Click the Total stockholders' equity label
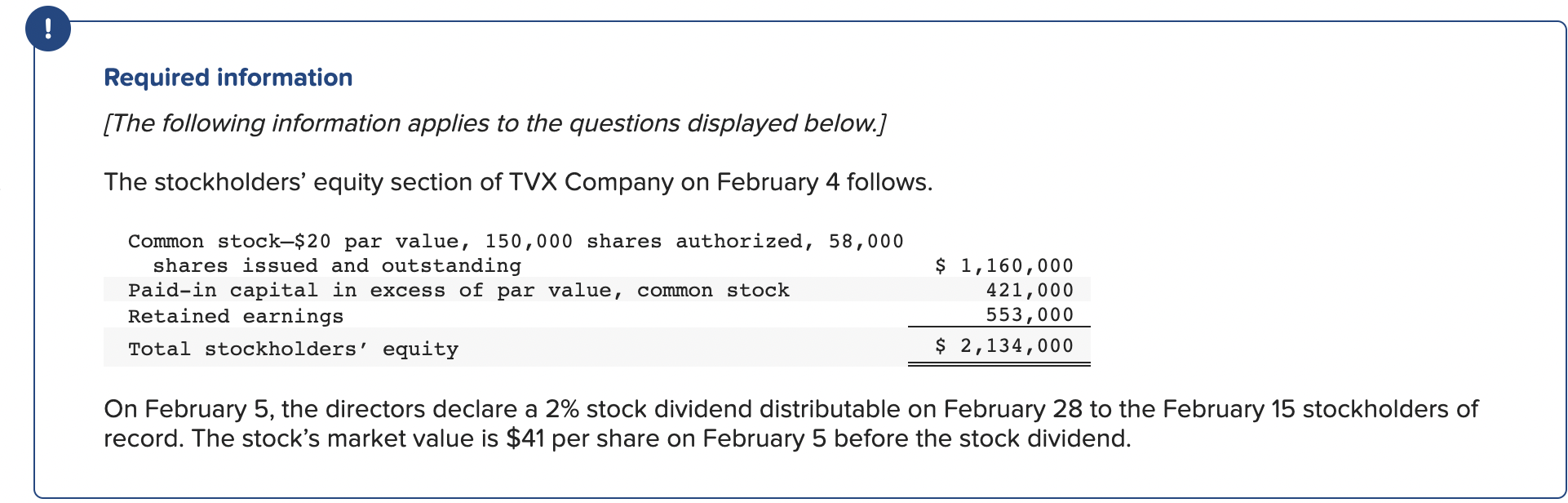Image resolution: width=1568 pixels, height=503 pixels. [x=293, y=349]
